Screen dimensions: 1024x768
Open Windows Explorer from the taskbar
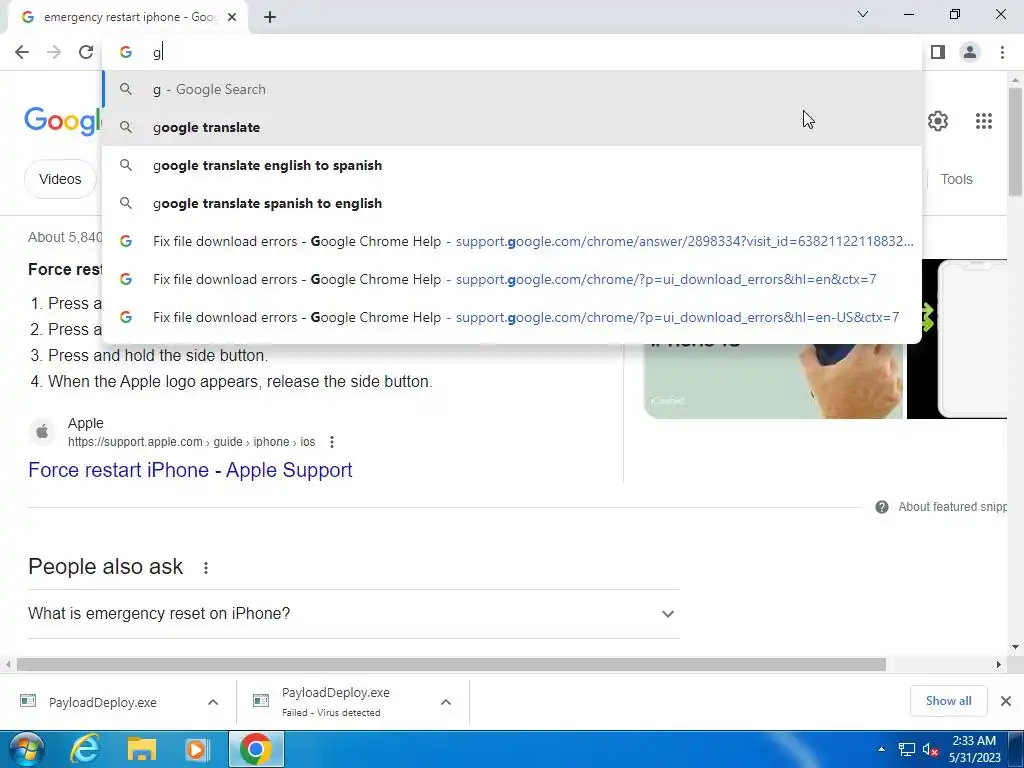pyautogui.click(x=142, y=749)
